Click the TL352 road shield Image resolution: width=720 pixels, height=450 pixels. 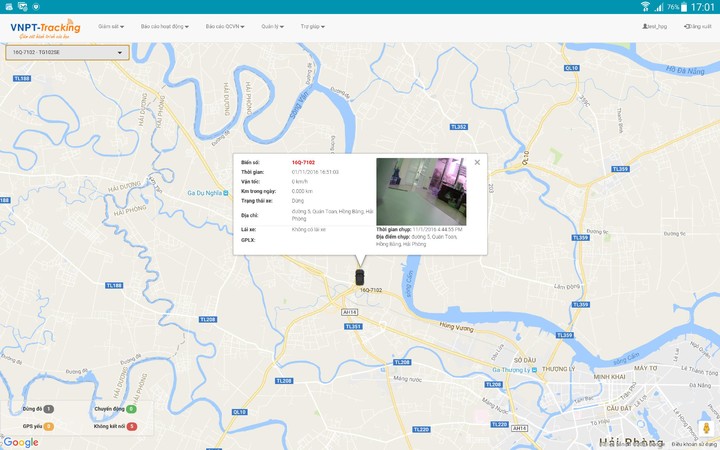click(458, 127)
